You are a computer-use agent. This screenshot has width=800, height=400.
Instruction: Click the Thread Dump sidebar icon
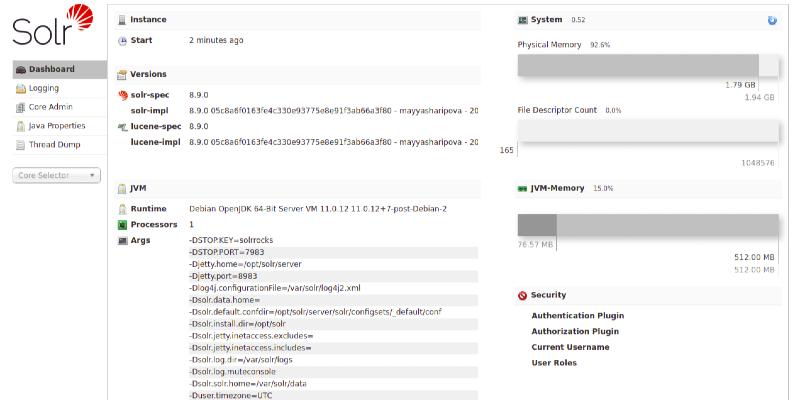coord(21,145)
